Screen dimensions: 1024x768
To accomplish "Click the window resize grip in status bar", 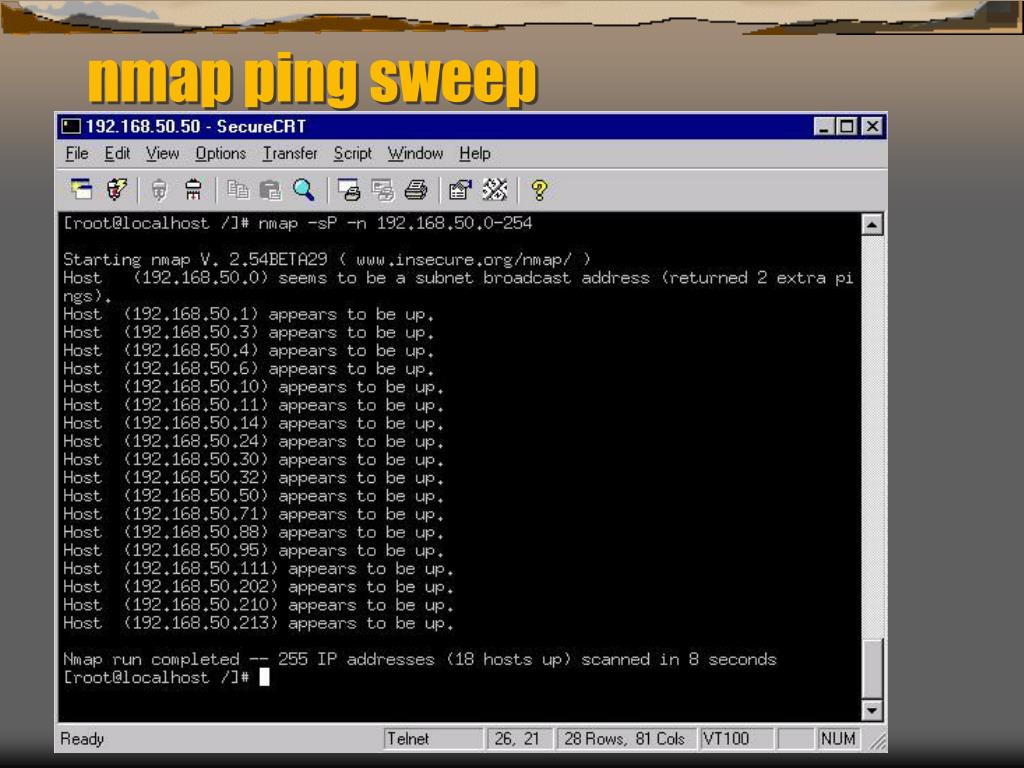I will (877, 740).
